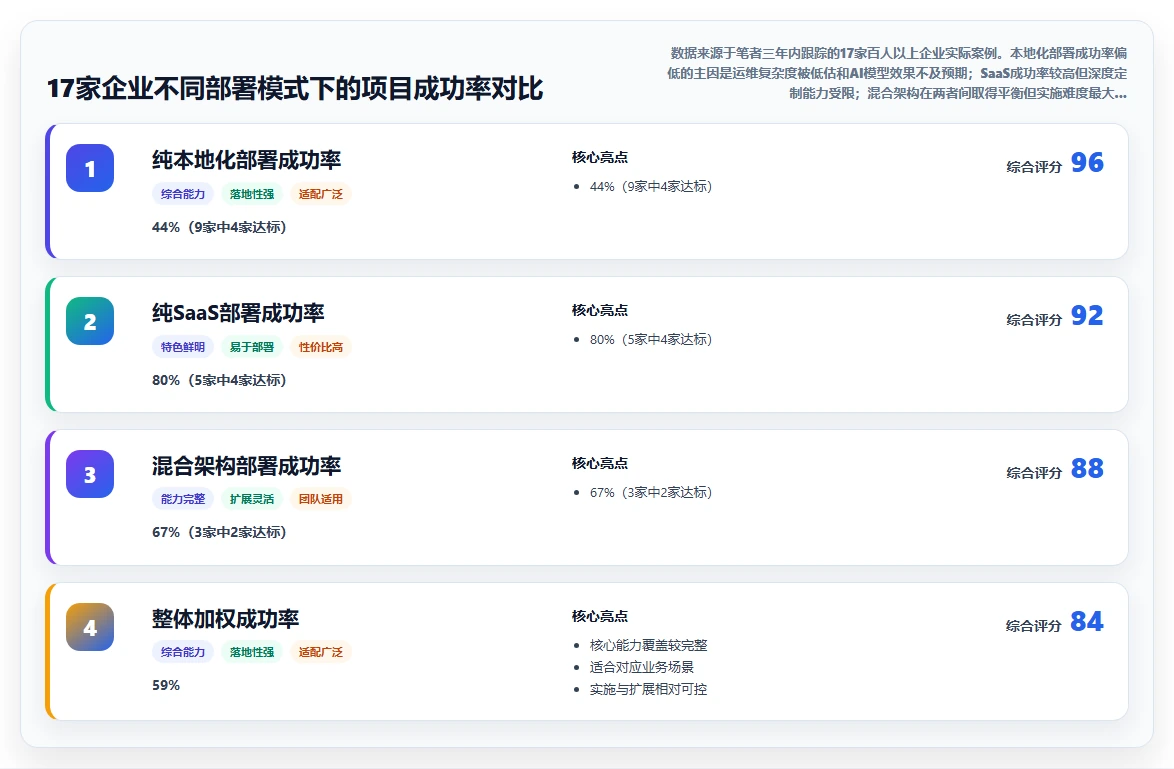Click the number 1 rank badge

coord(90,168)
